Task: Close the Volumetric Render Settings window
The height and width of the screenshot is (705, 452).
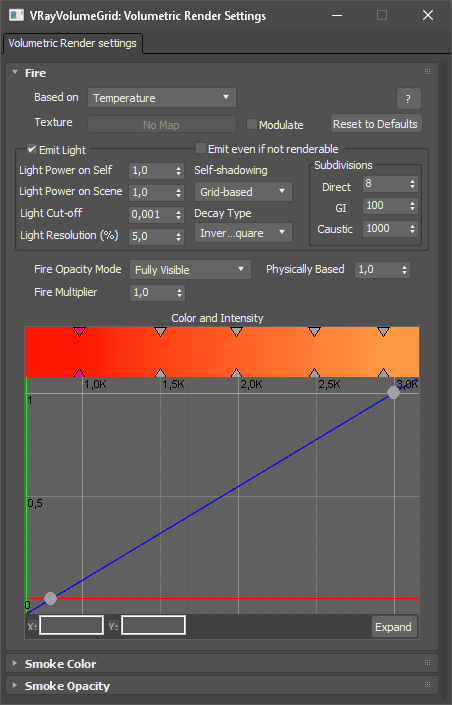Action: coord(428,15)
